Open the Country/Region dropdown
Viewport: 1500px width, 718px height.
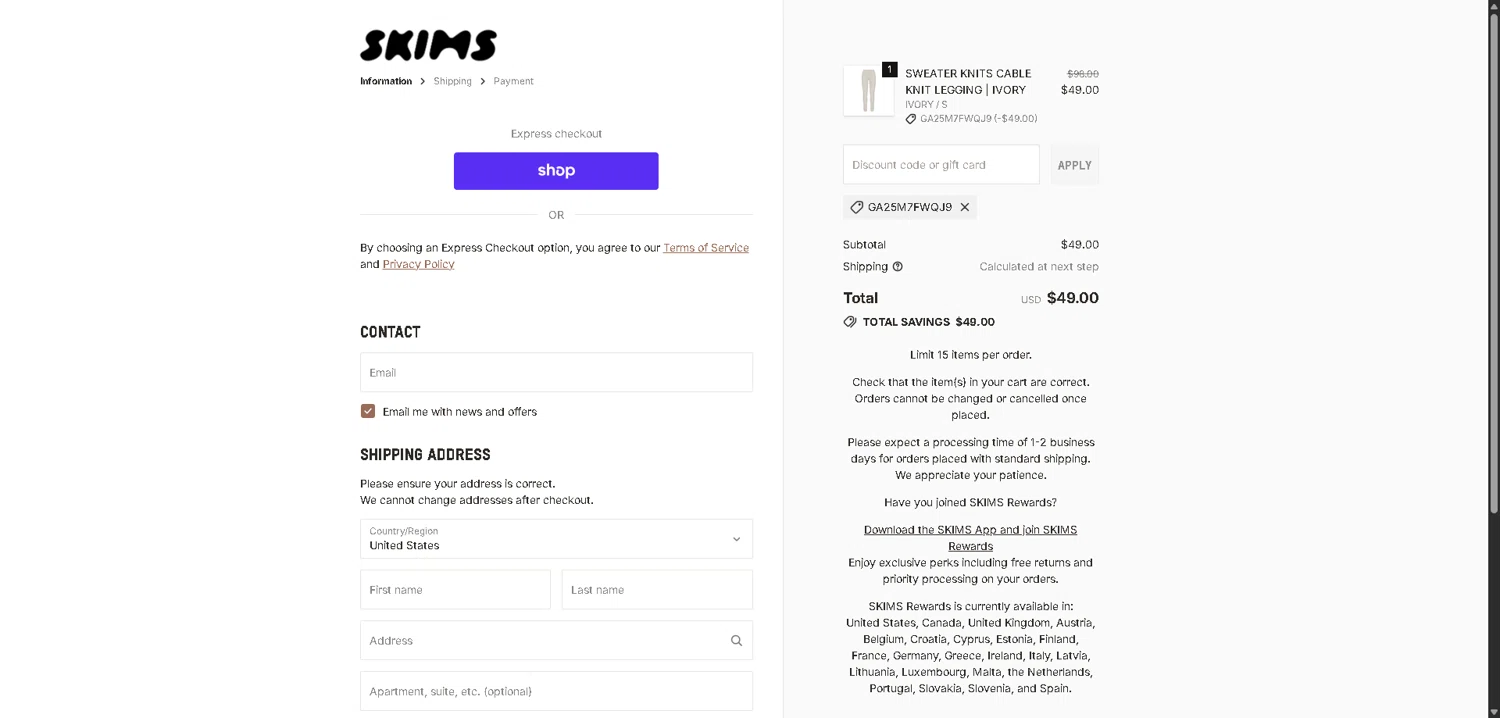556,539
